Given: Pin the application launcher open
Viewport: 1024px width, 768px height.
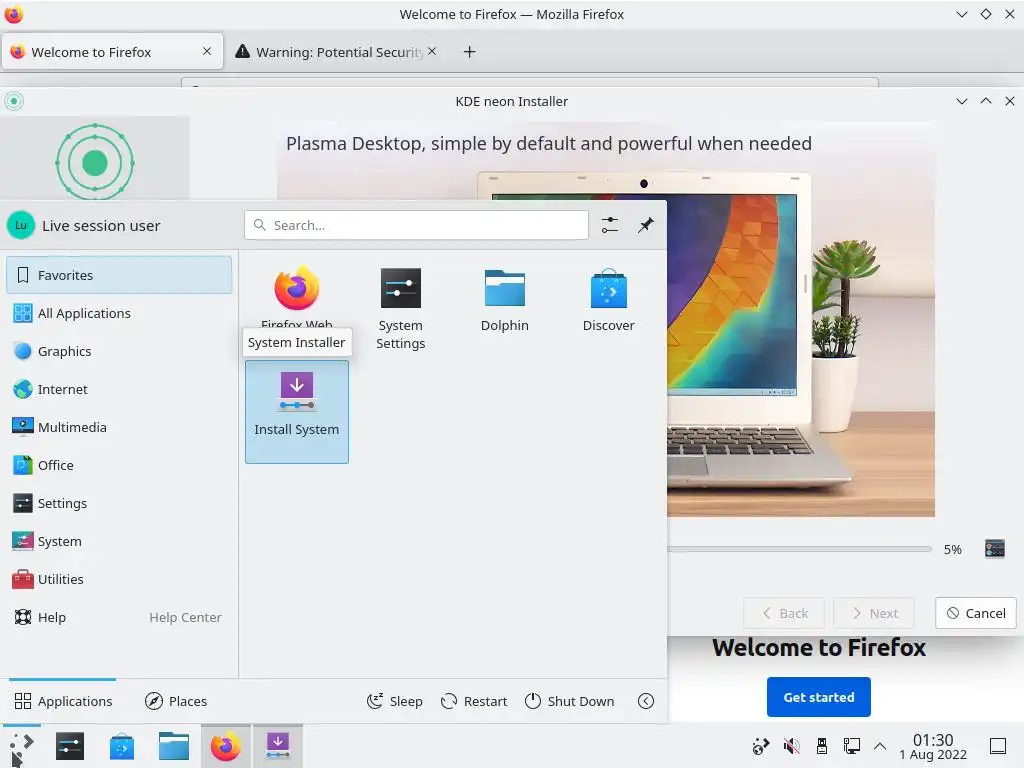Looking at the screenshot, I should click(646, 225).
